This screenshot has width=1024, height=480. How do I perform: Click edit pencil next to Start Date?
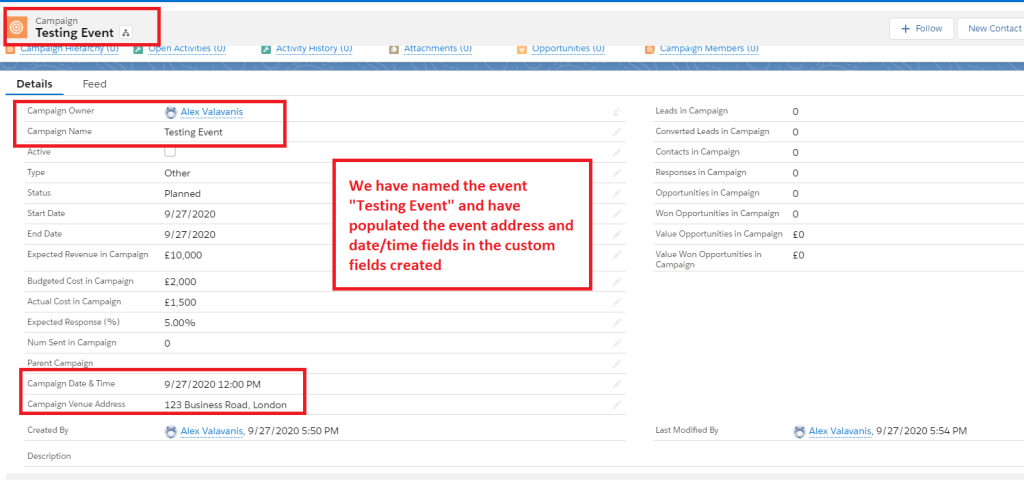click(617, 214)
